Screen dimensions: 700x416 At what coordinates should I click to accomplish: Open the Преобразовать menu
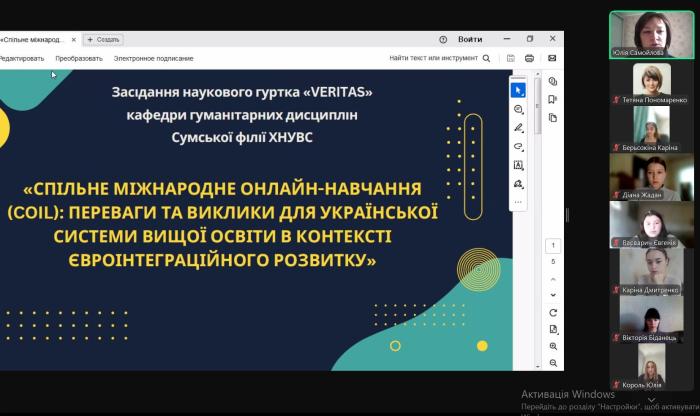click(79, 59)
